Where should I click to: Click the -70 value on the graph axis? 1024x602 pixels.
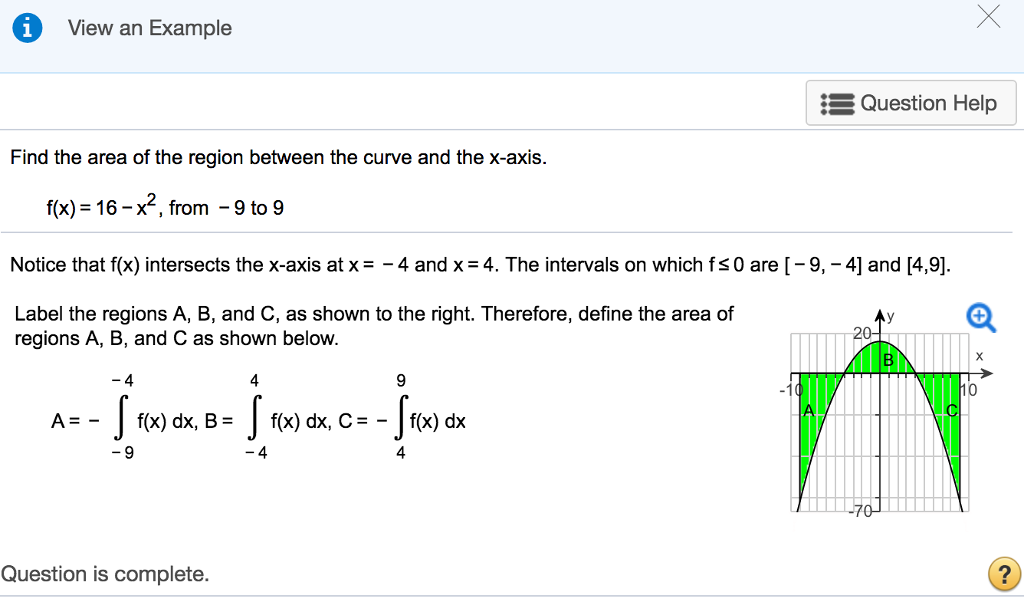point(862,509)
